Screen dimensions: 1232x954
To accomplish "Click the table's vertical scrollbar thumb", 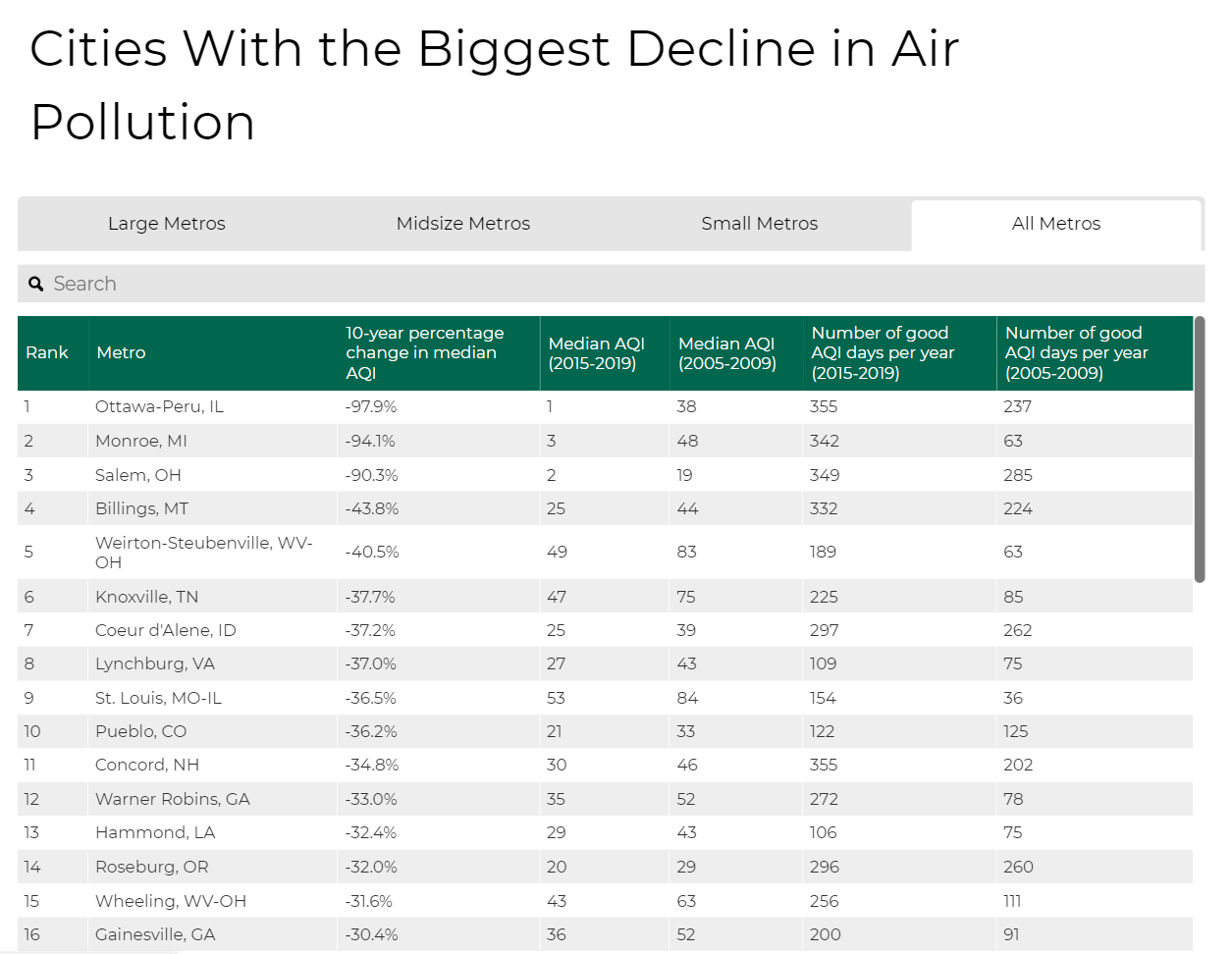I will 1199,450.
